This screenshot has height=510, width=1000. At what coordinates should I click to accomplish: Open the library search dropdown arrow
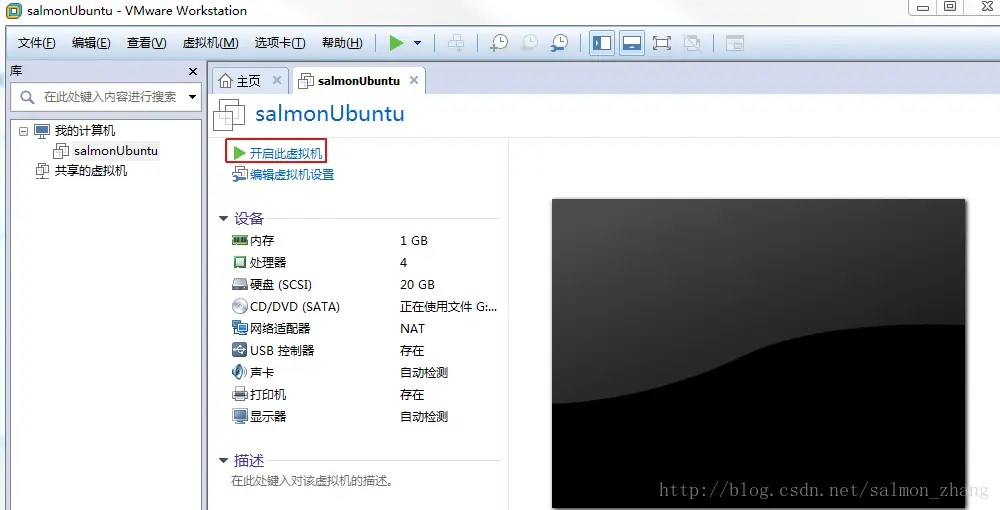[192, 97]
